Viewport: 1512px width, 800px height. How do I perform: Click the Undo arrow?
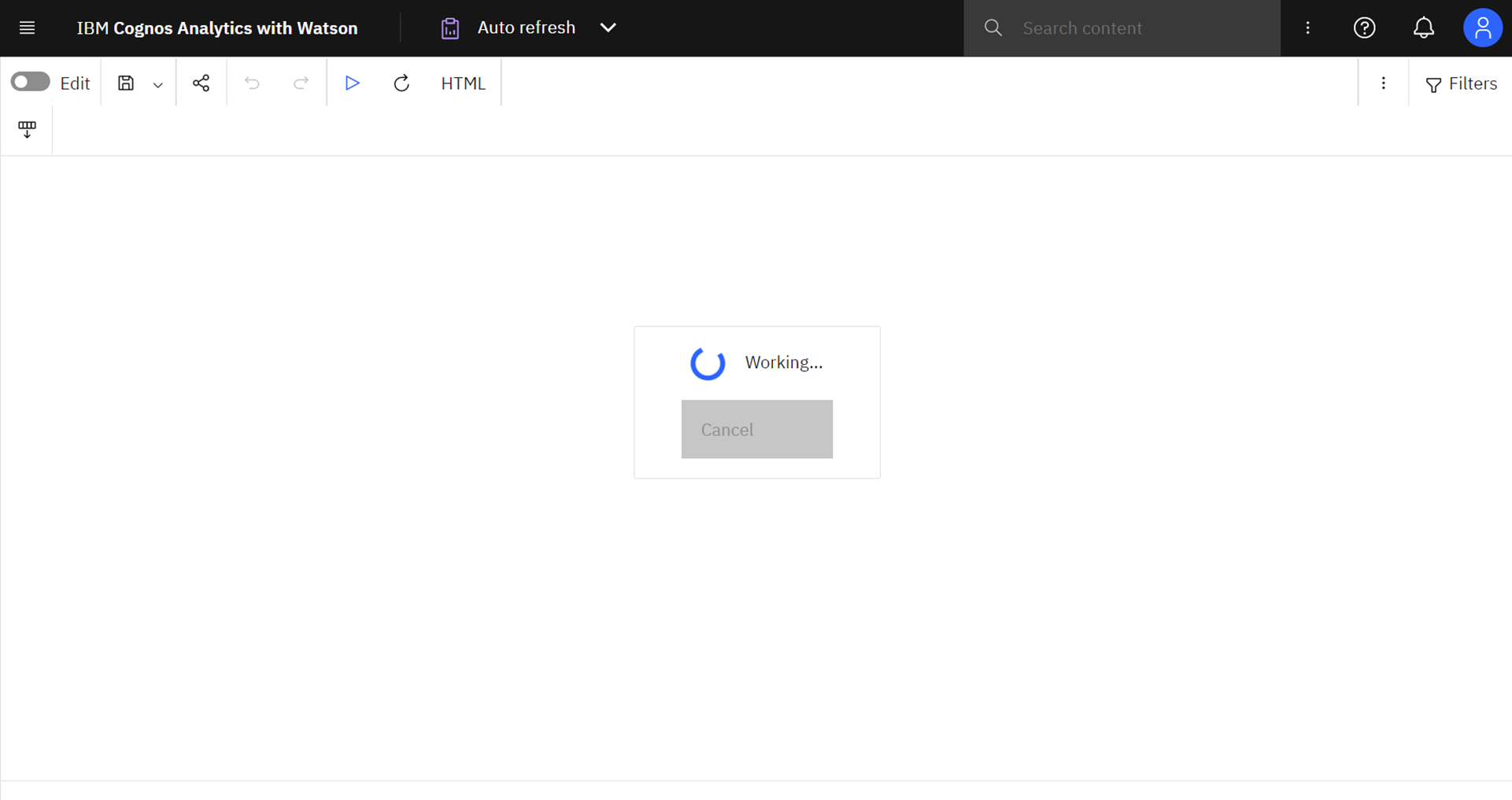[252, 83]
